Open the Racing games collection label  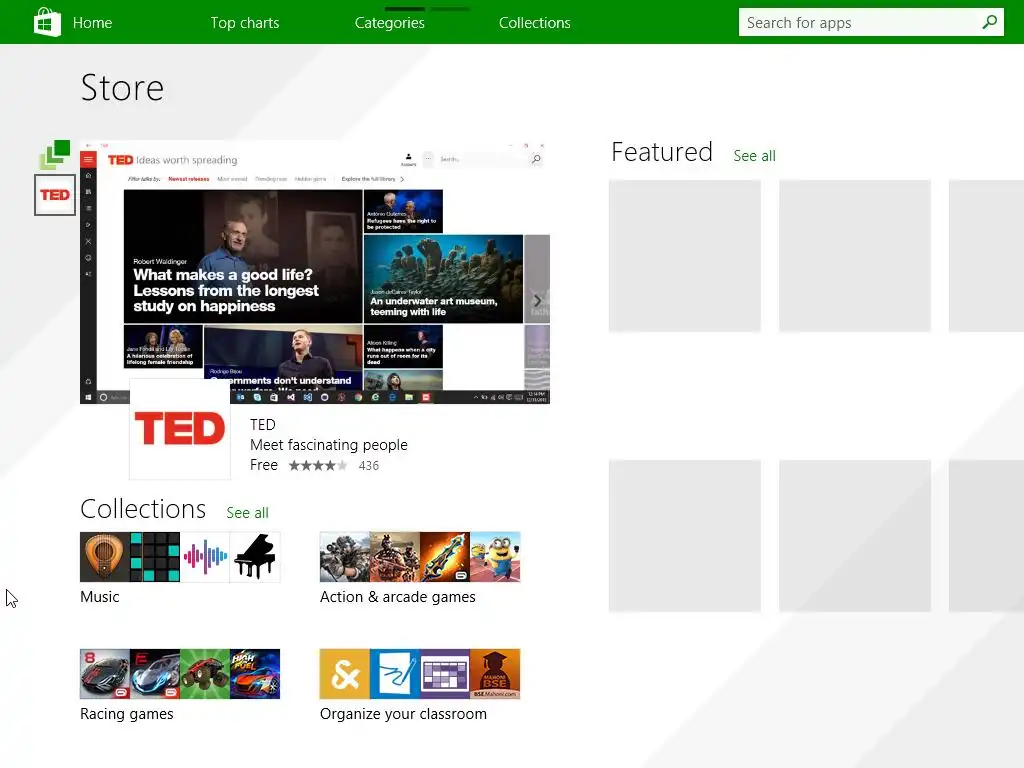[127, 714]
